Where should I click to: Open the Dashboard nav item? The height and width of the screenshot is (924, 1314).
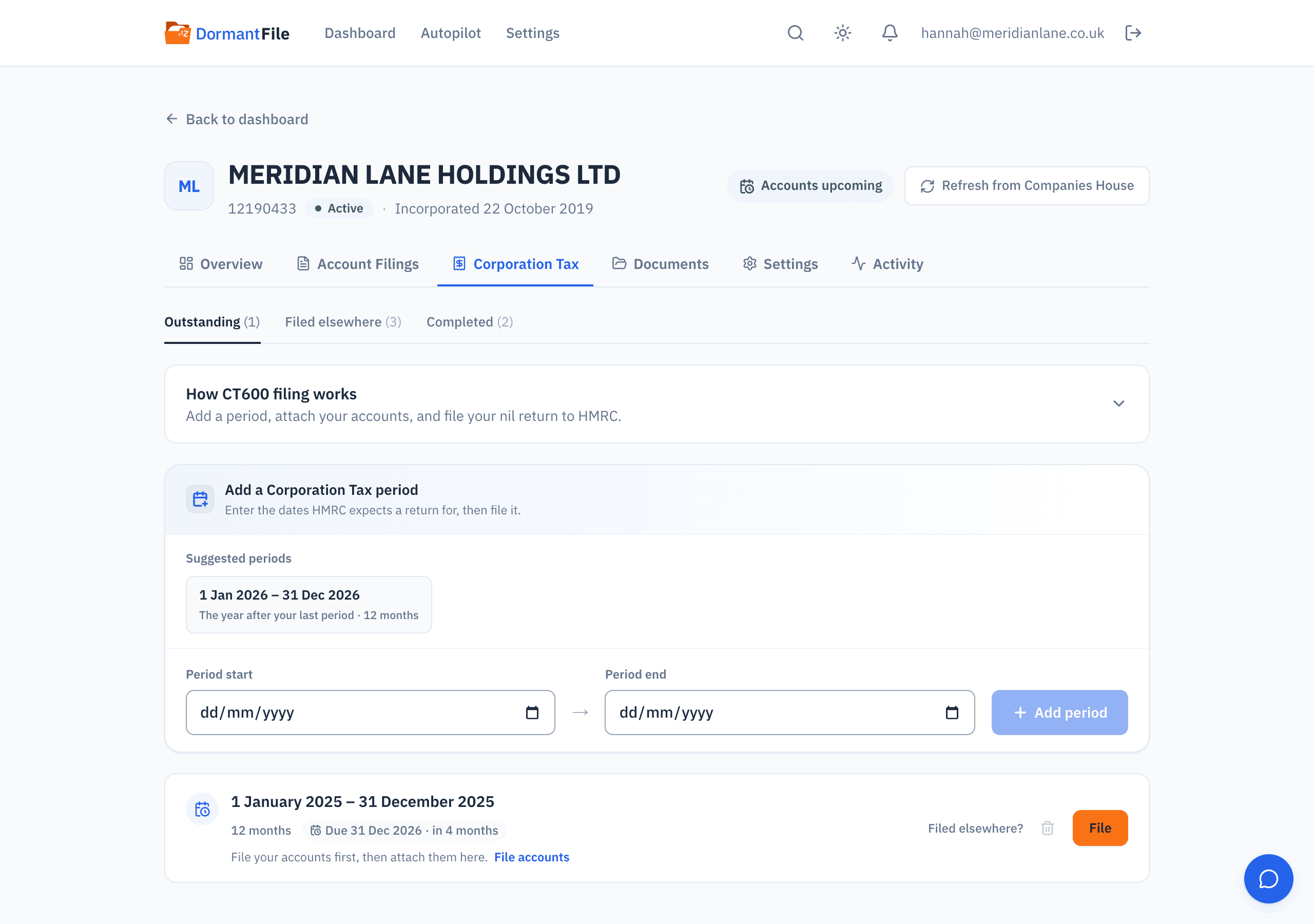(x=360, y=33)
